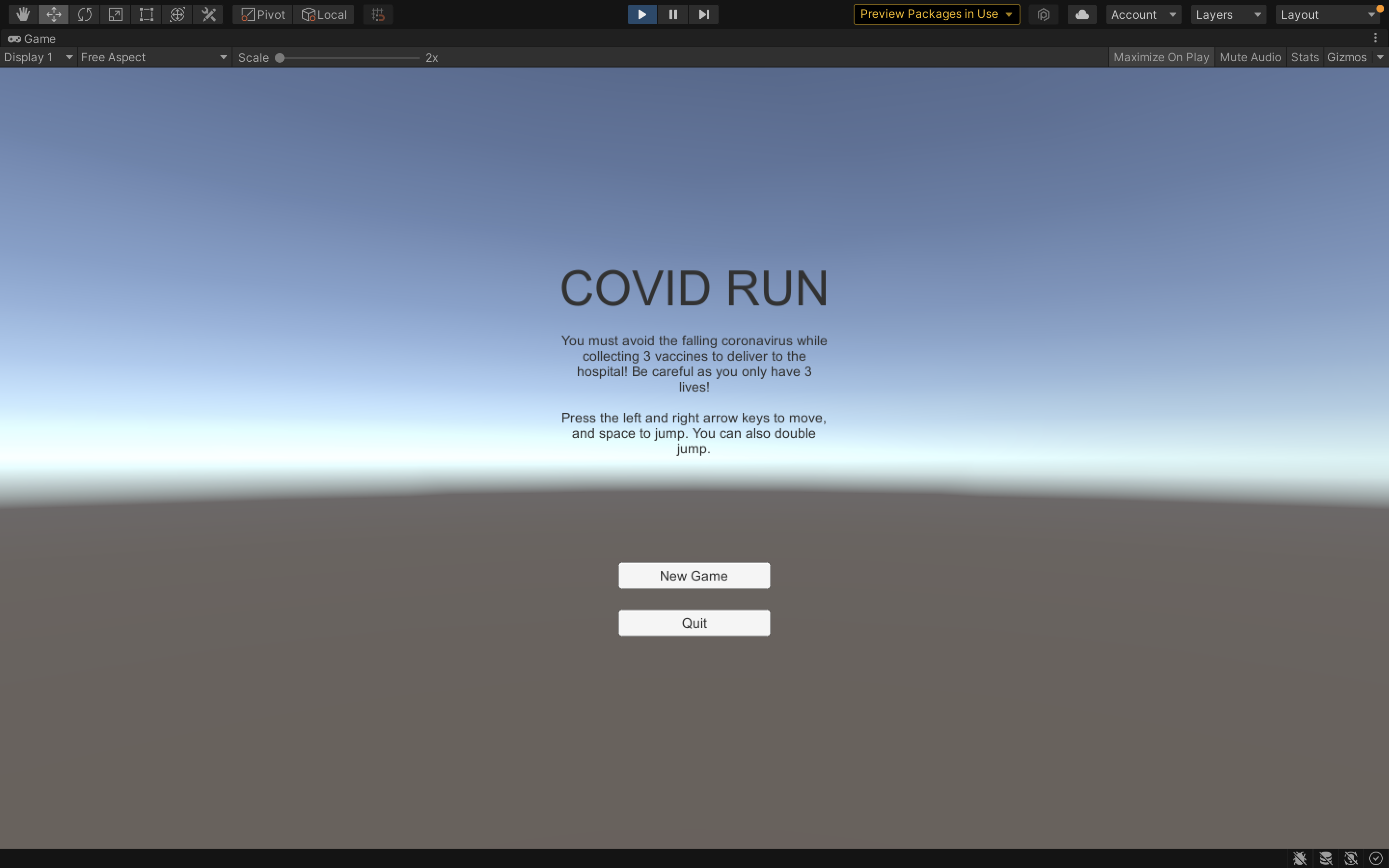Screen dimensions: 1389x868
Task: Select the combined Transform tool
Action: 177,14
